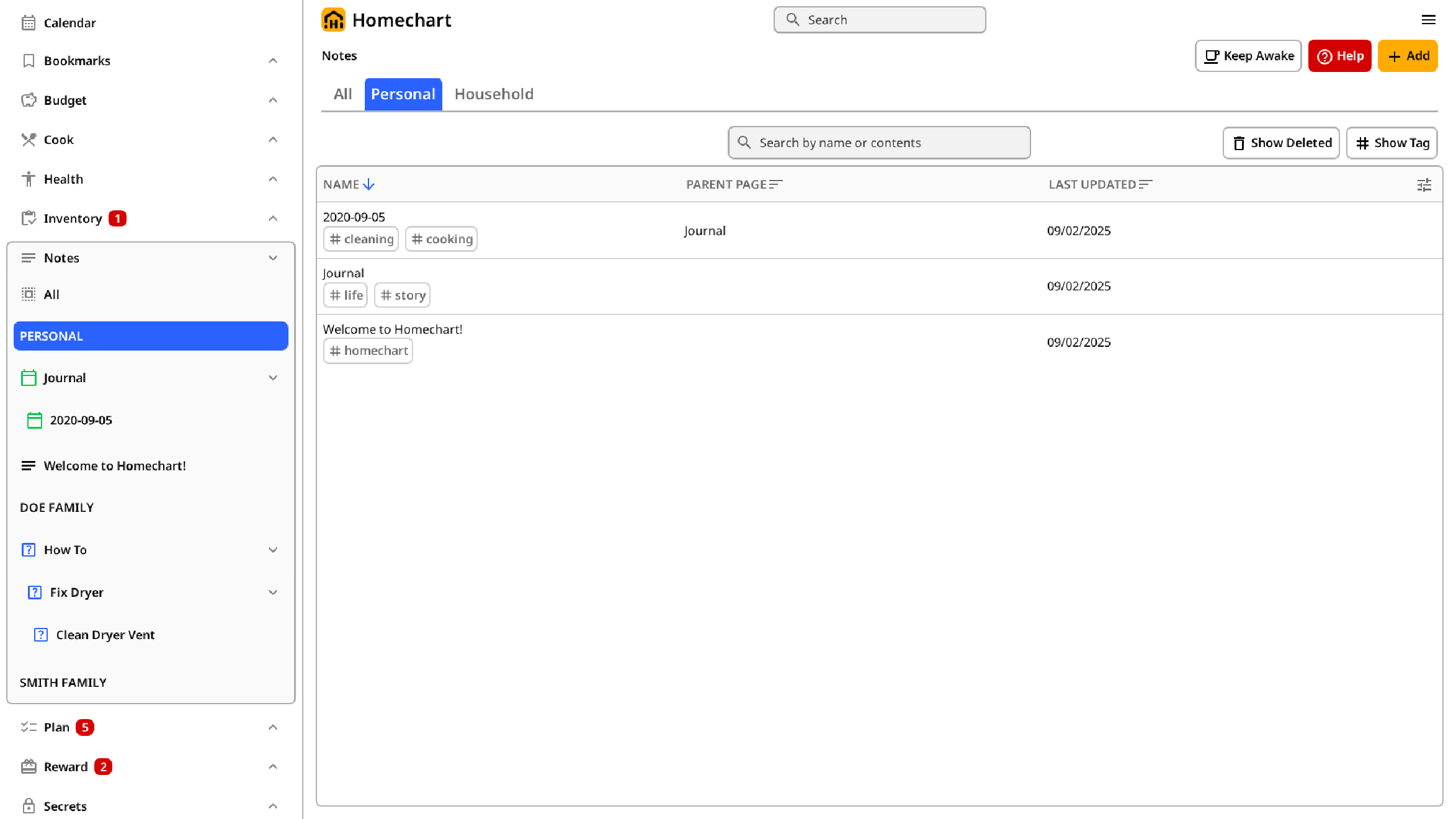Collapse the Notes sidebar section
The height and width of the screenshot is (819, 1456).
click(273, 258)
